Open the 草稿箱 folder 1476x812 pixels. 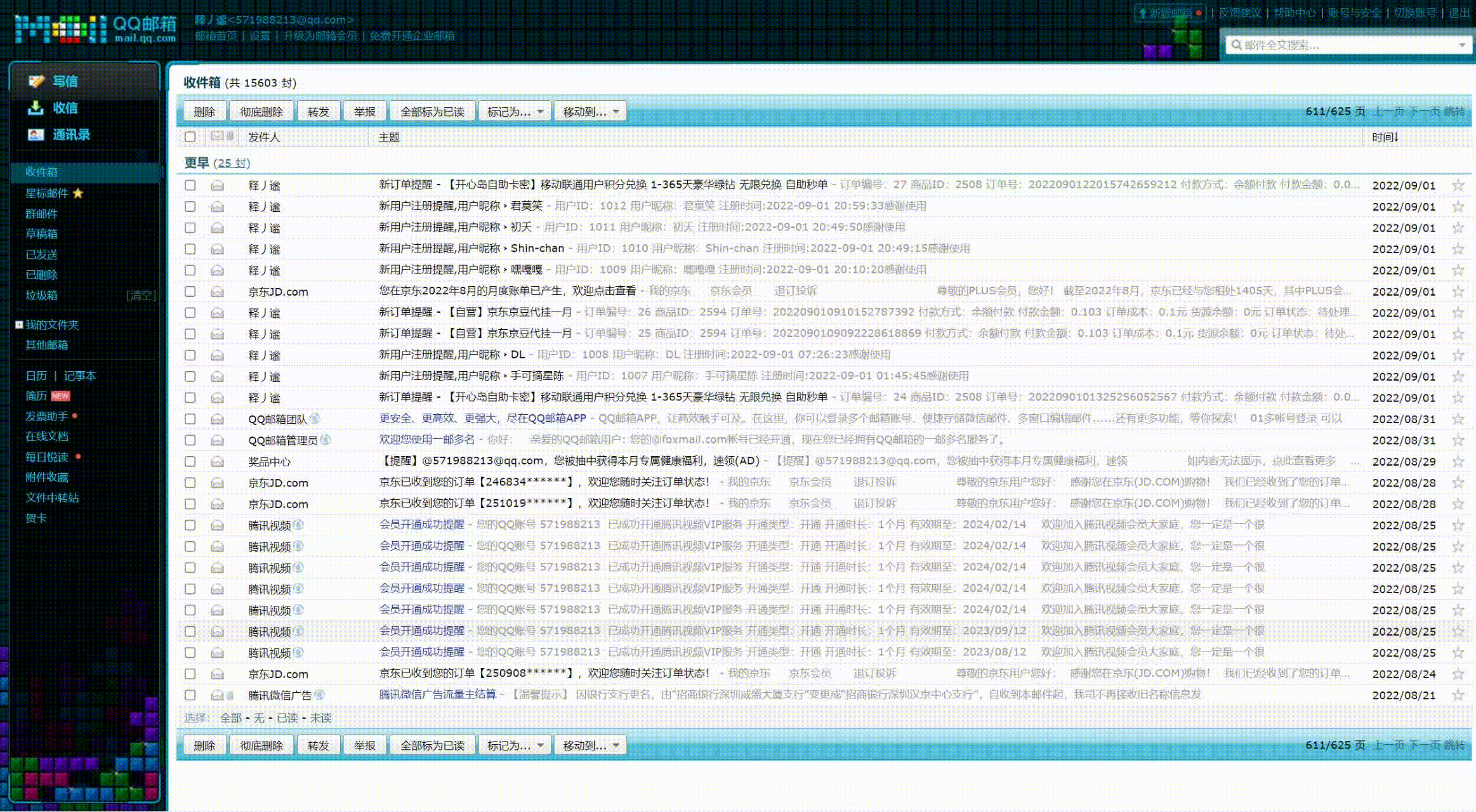pos(41,234)
